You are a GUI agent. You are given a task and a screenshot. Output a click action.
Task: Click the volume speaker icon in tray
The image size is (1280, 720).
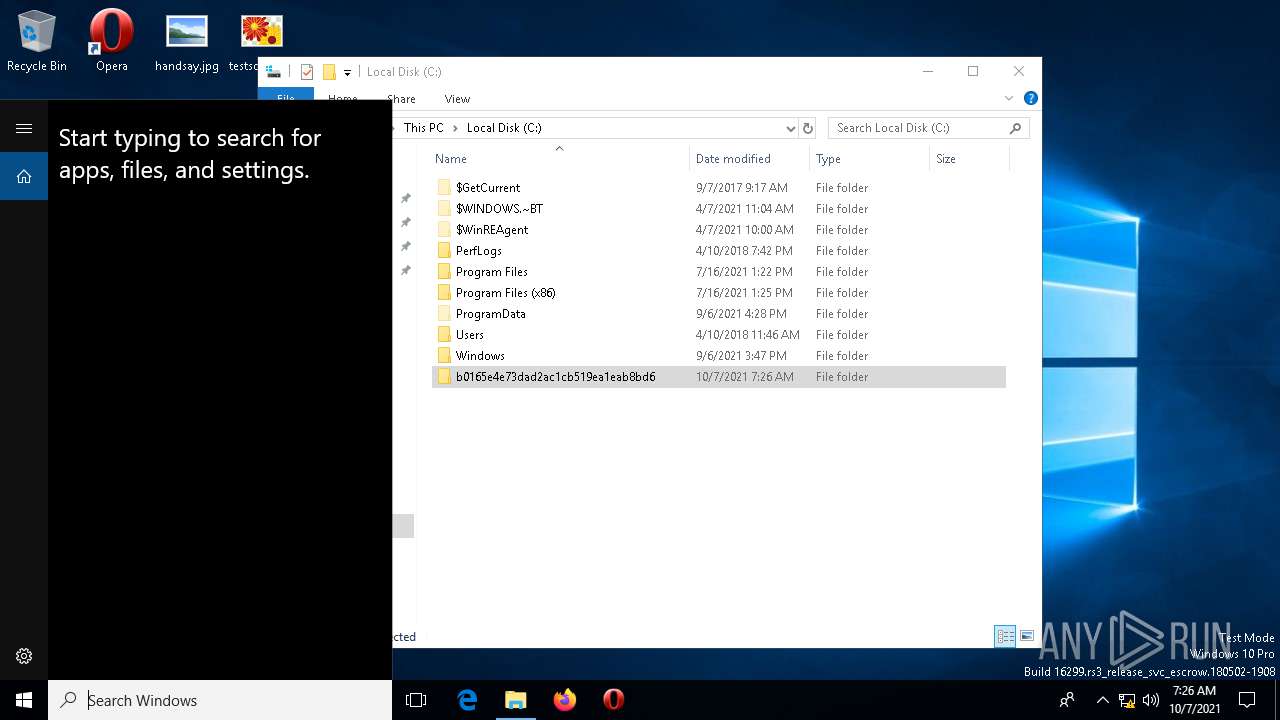click(1151, 700)
